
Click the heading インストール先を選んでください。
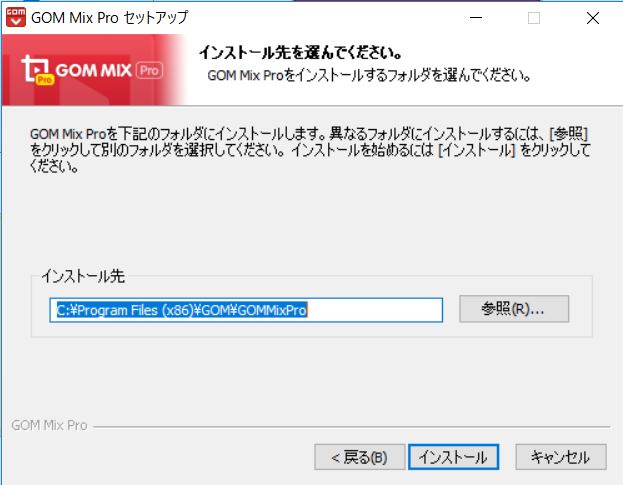point(301,52)
